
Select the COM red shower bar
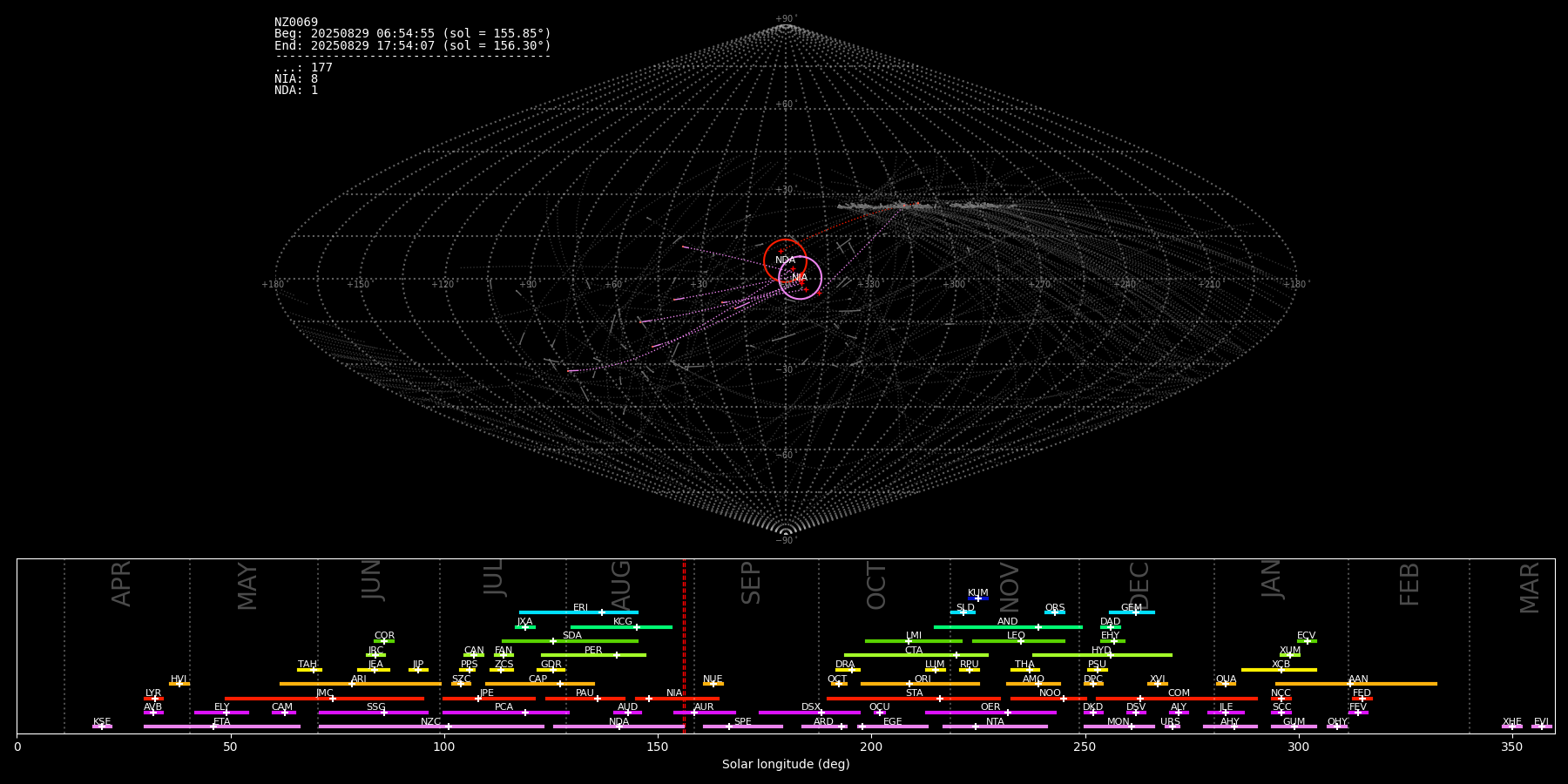1177,699
